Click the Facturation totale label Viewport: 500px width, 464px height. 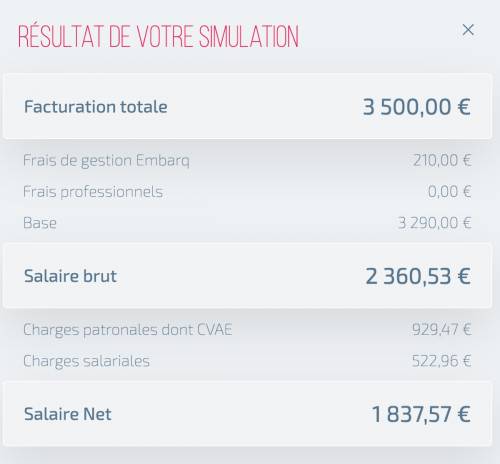96,107
